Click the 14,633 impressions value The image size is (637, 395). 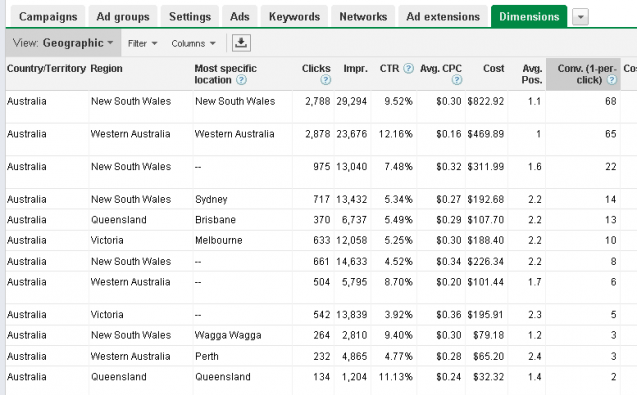pyautogui.click(x=351, y=261)
